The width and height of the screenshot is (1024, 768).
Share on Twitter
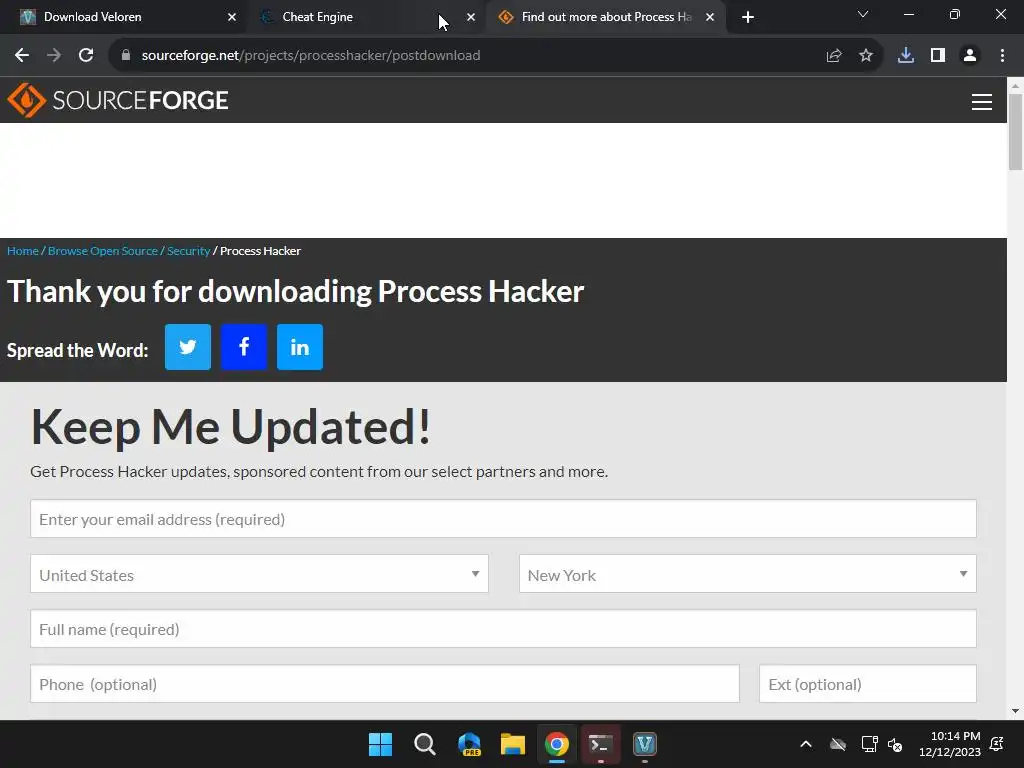point(188,347)
